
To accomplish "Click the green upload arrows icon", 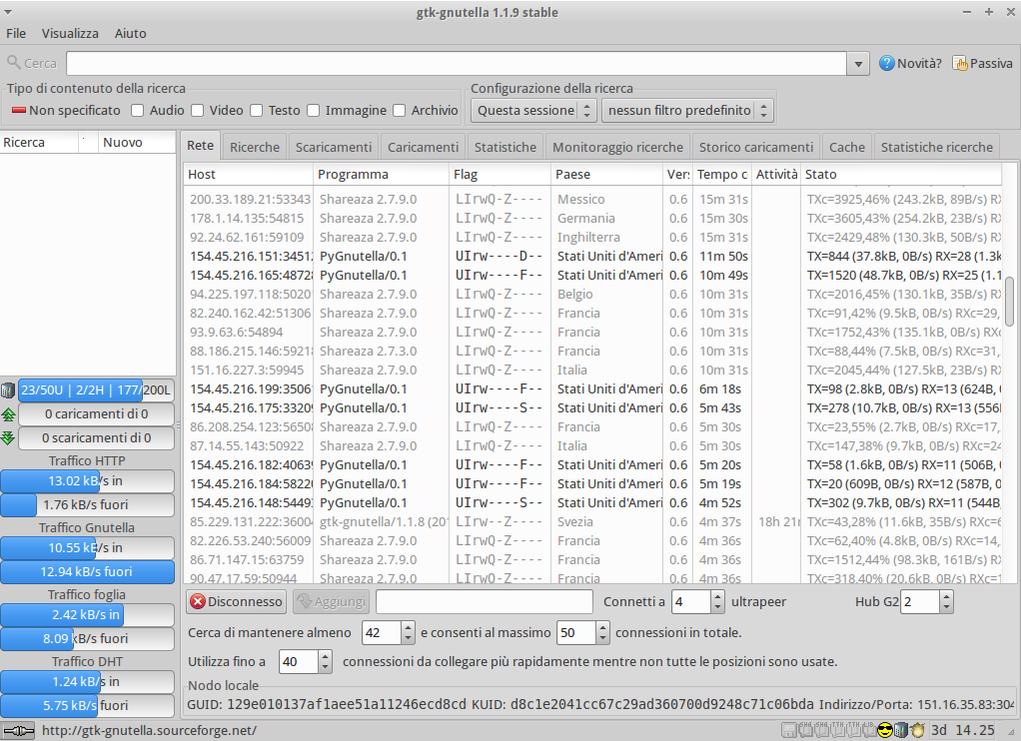I will [x=8, y=414].
